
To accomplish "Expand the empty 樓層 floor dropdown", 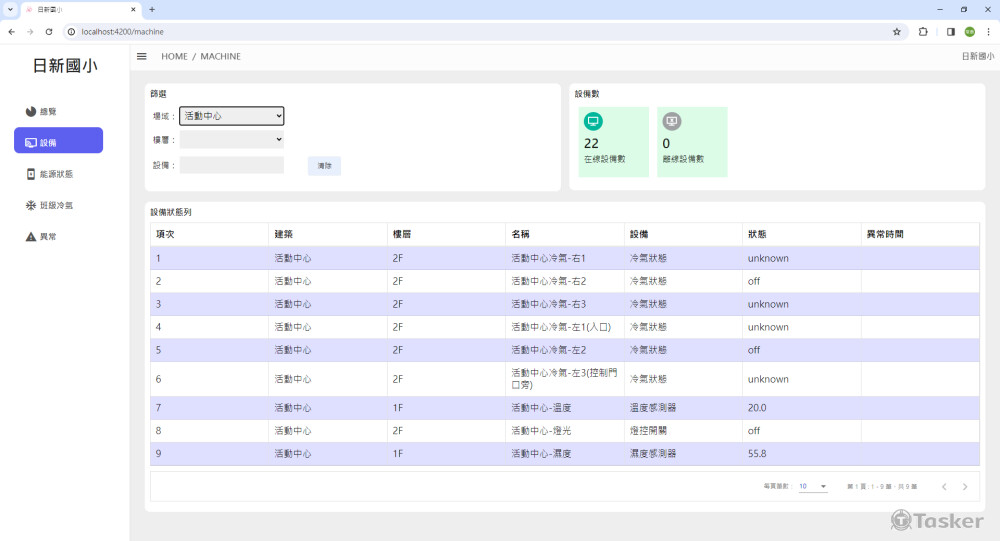I will click(231, 140).
